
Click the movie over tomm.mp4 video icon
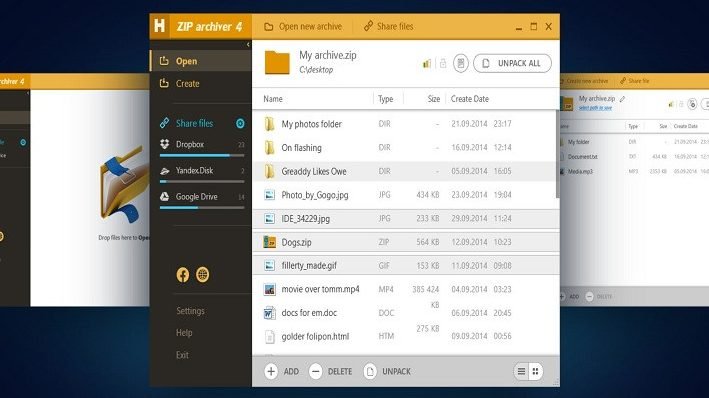pyautogui.click(x=269, y=289)
